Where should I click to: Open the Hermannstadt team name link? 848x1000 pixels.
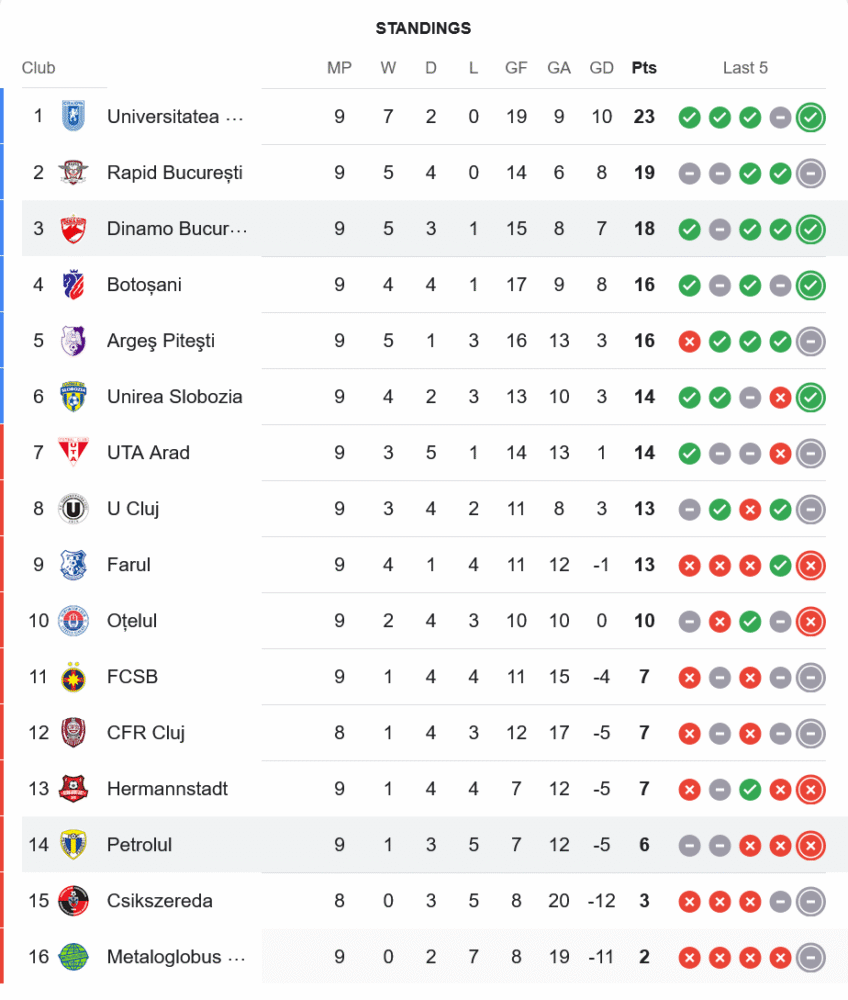(x=167, y=789)
